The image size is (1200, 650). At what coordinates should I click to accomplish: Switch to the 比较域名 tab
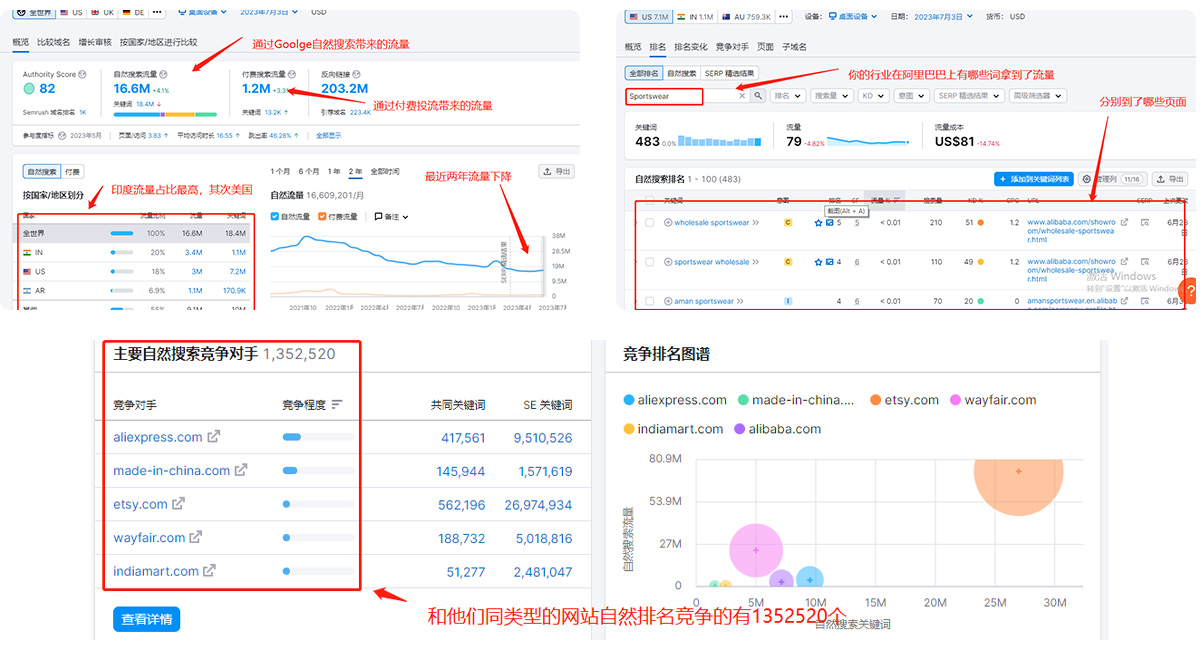point(53,42)
